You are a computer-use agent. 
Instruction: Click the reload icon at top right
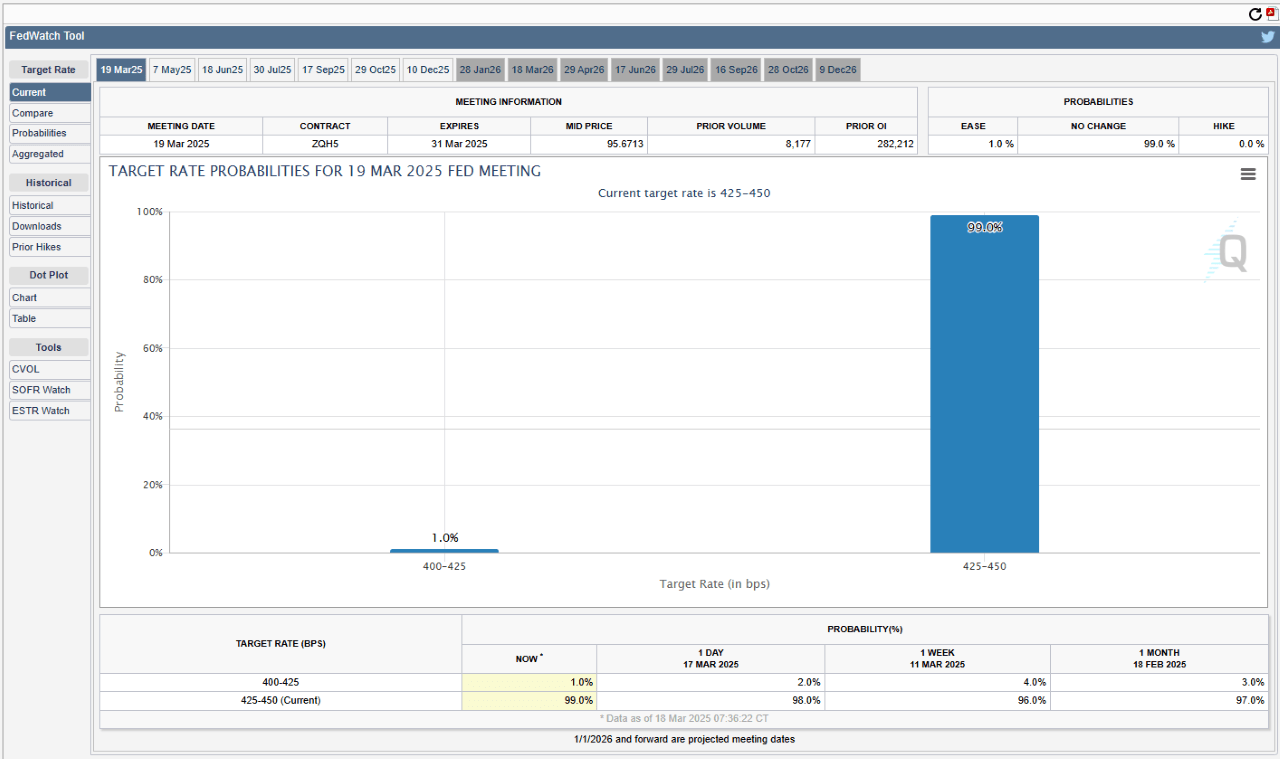1255,14
